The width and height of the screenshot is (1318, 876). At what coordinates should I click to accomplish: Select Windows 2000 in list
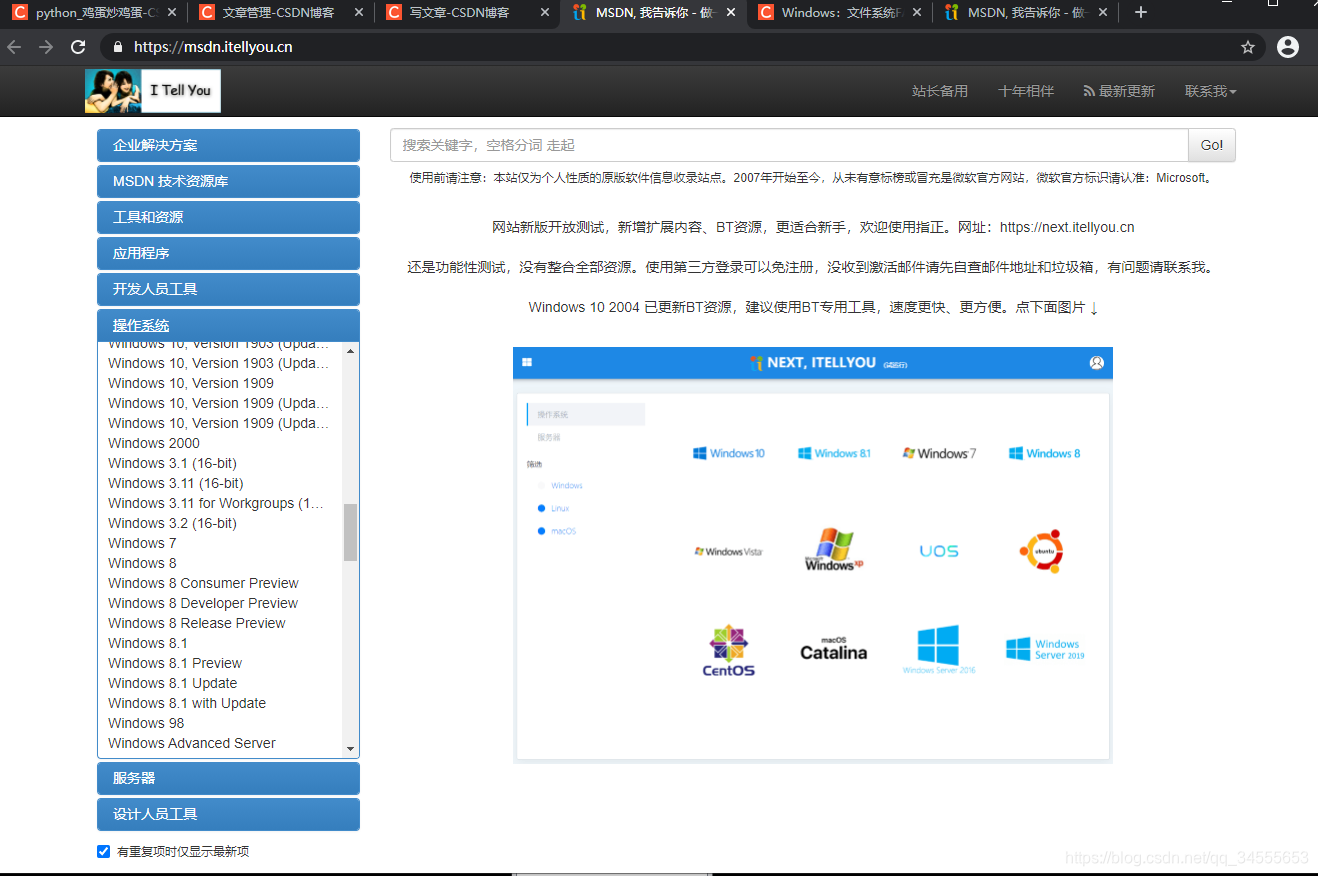[154, 443]
